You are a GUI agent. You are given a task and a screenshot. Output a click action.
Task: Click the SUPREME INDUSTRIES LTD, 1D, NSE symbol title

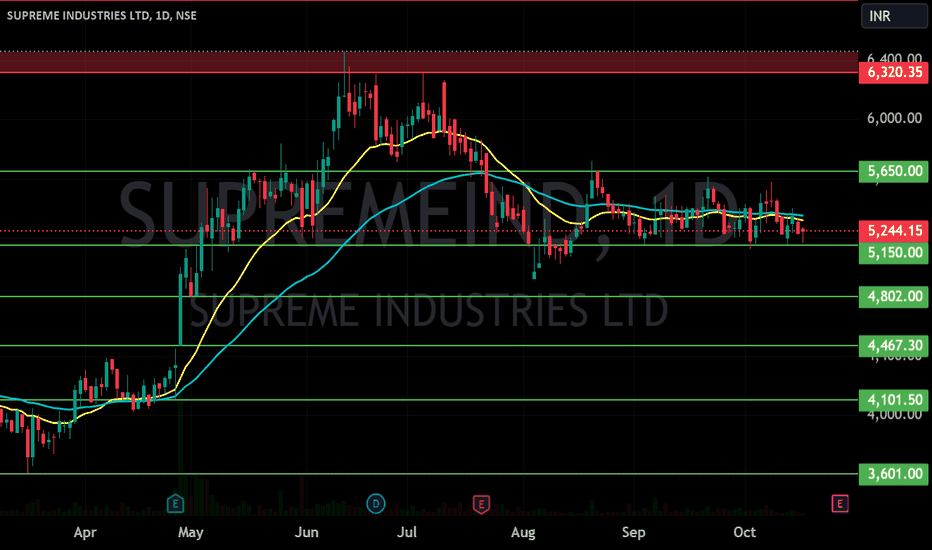[x=102, y=15]
